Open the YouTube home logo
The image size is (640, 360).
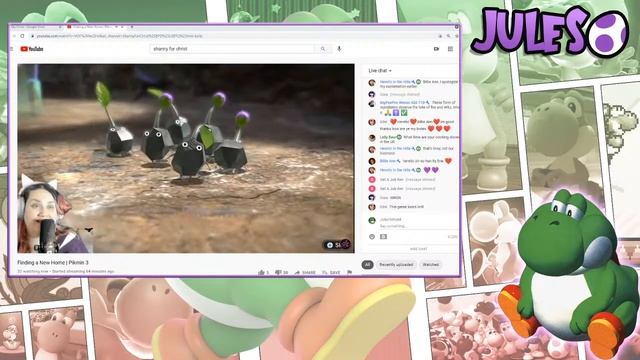[31, 49]
